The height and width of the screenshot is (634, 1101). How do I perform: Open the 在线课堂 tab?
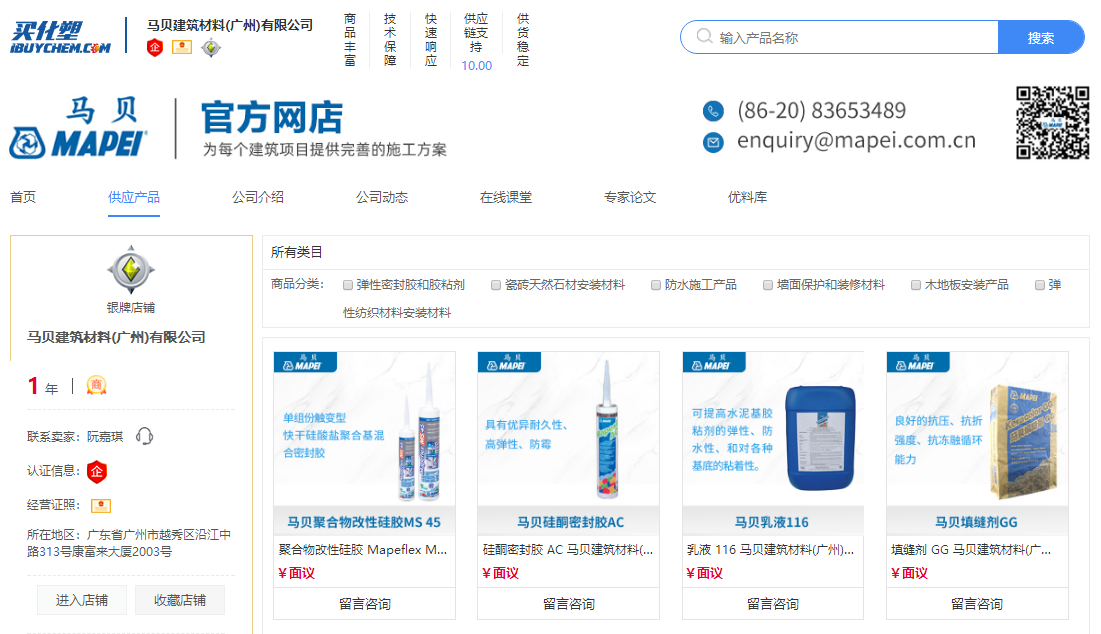point(506,197)
